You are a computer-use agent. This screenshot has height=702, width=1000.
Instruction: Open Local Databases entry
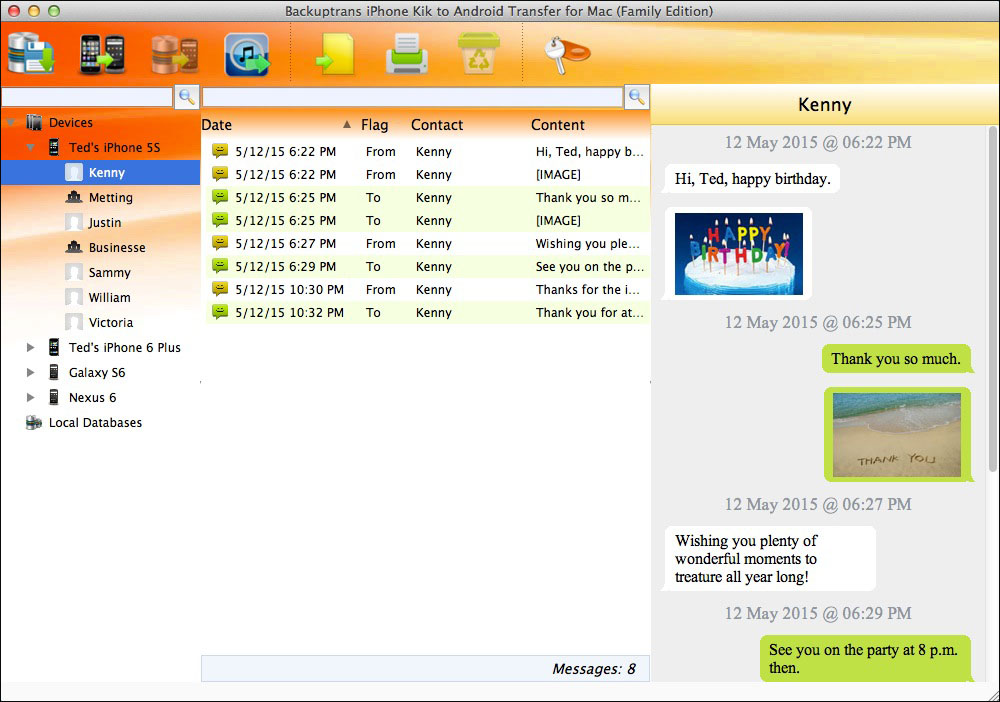95,423
